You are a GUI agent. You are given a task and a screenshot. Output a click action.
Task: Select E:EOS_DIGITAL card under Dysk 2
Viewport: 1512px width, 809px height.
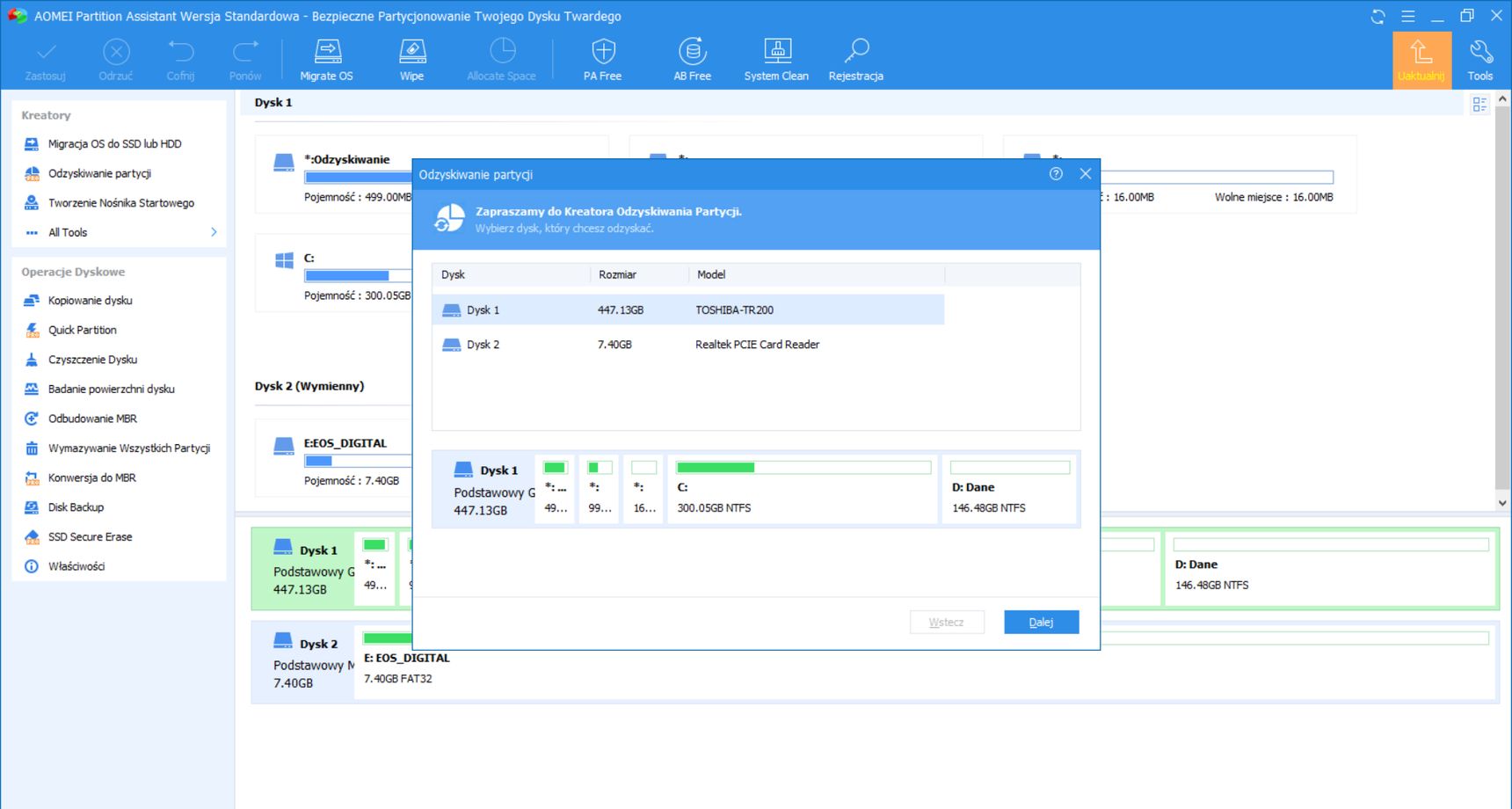[x=334, y=457]
